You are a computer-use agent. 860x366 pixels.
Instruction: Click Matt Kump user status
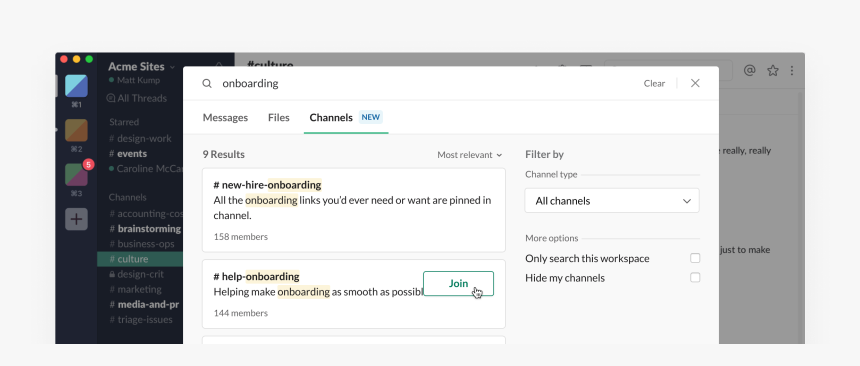point(135,80)
